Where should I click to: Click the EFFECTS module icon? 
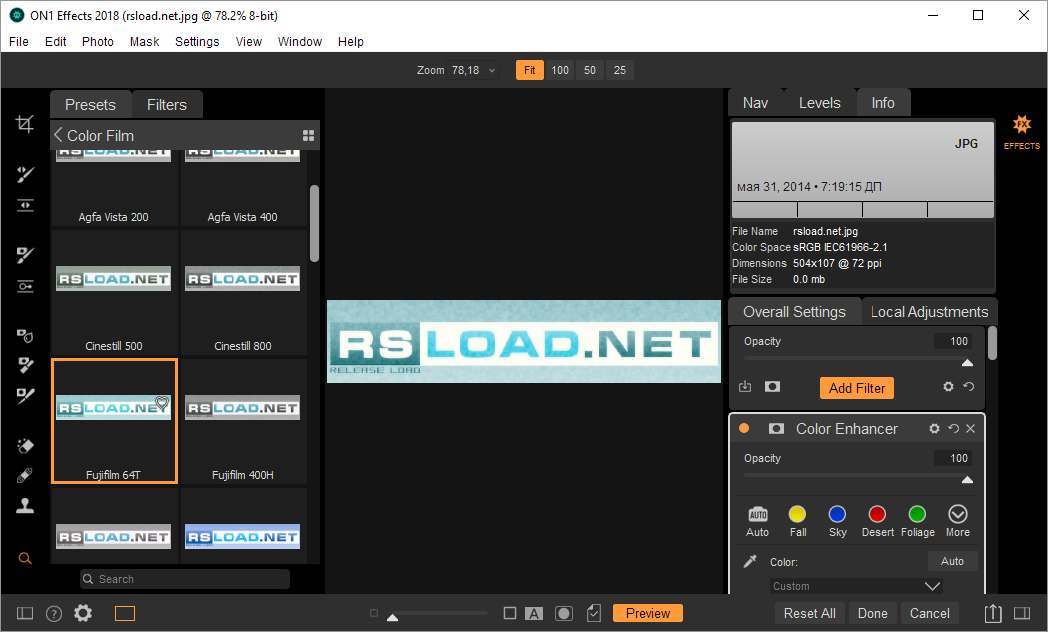[x=1021, y=130]
